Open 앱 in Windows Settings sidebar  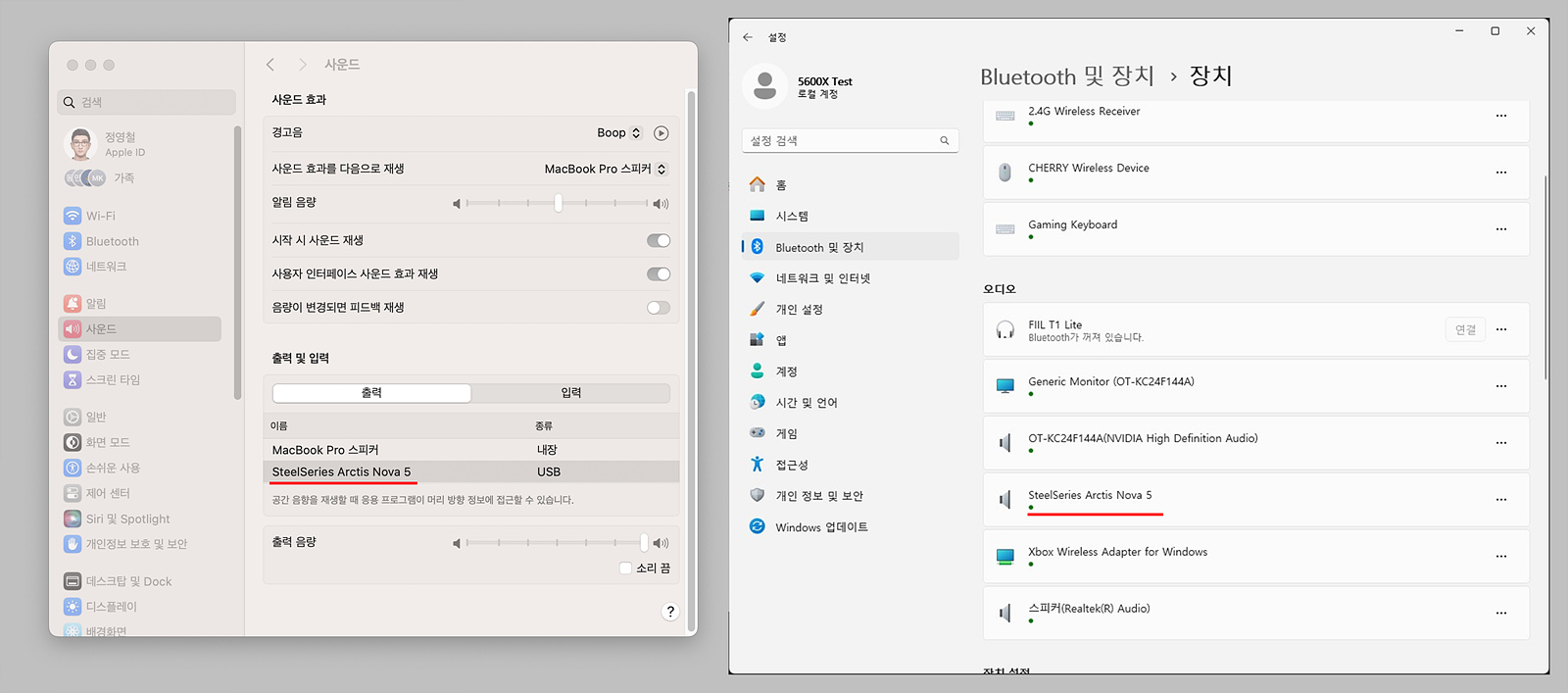[850, 340]
